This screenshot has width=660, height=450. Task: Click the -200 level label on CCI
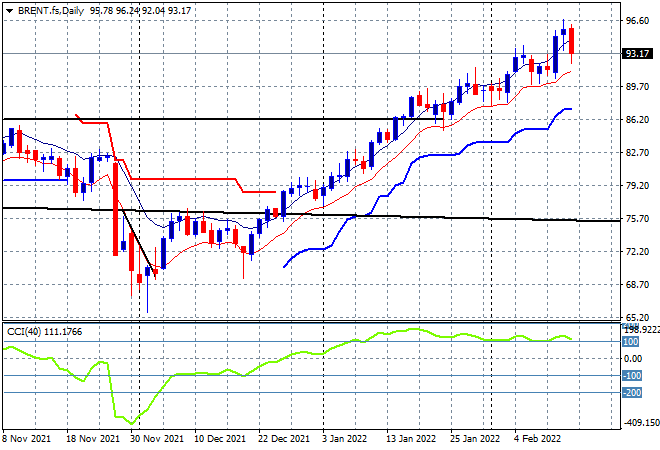tap(632, 393)
